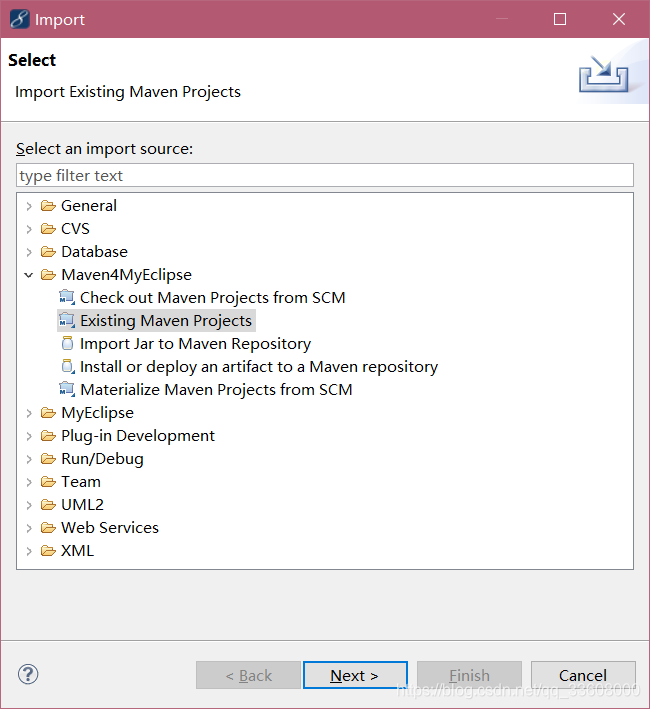This screenshot has height=709, width=650.
Task: Expand the Web Services category
Action: 29,528
